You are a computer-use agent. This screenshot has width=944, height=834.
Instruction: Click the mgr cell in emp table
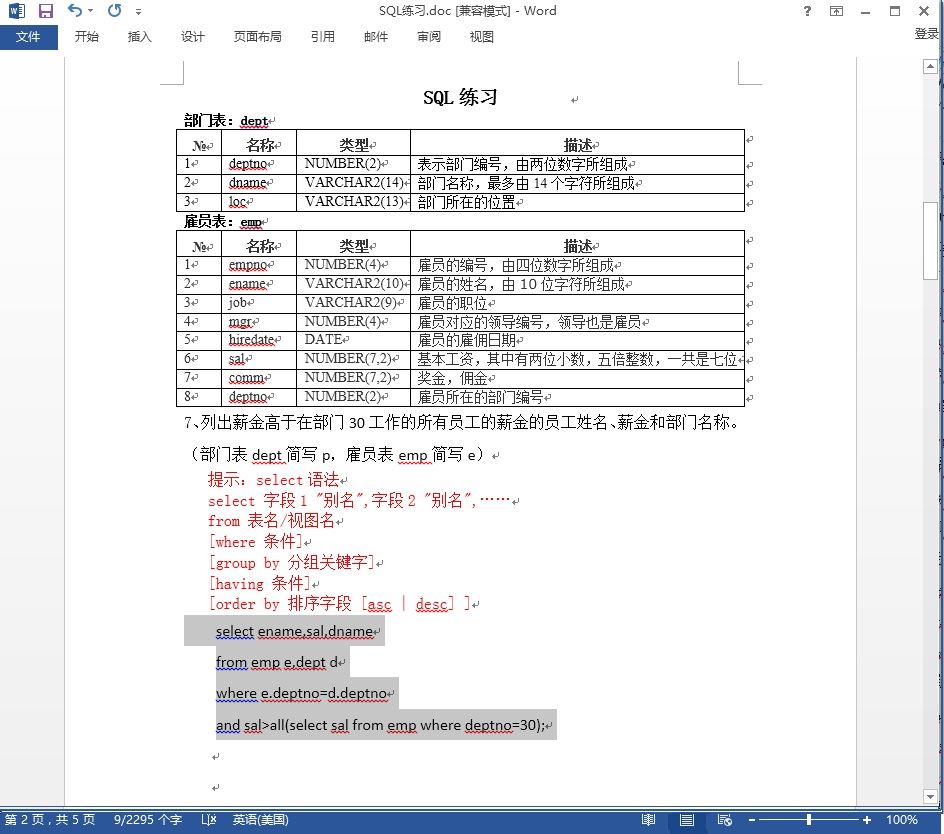[259, 322]
